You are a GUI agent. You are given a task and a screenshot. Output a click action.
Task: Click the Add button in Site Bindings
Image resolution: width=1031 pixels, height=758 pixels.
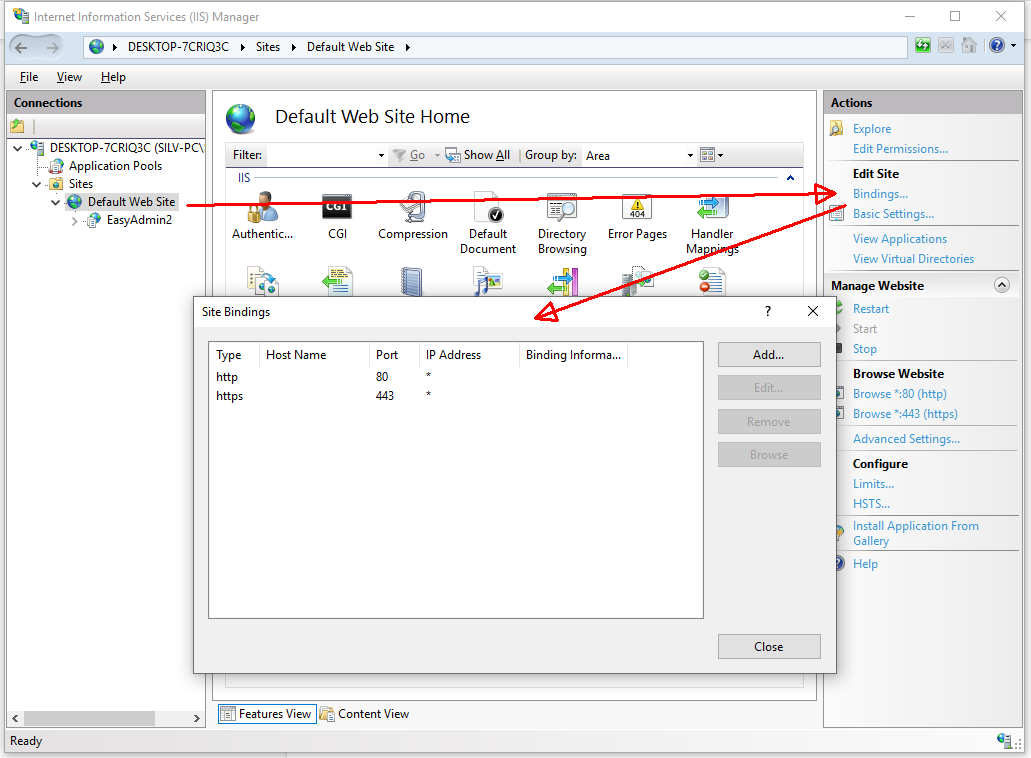pyautogui.click(x=768, y=354)
